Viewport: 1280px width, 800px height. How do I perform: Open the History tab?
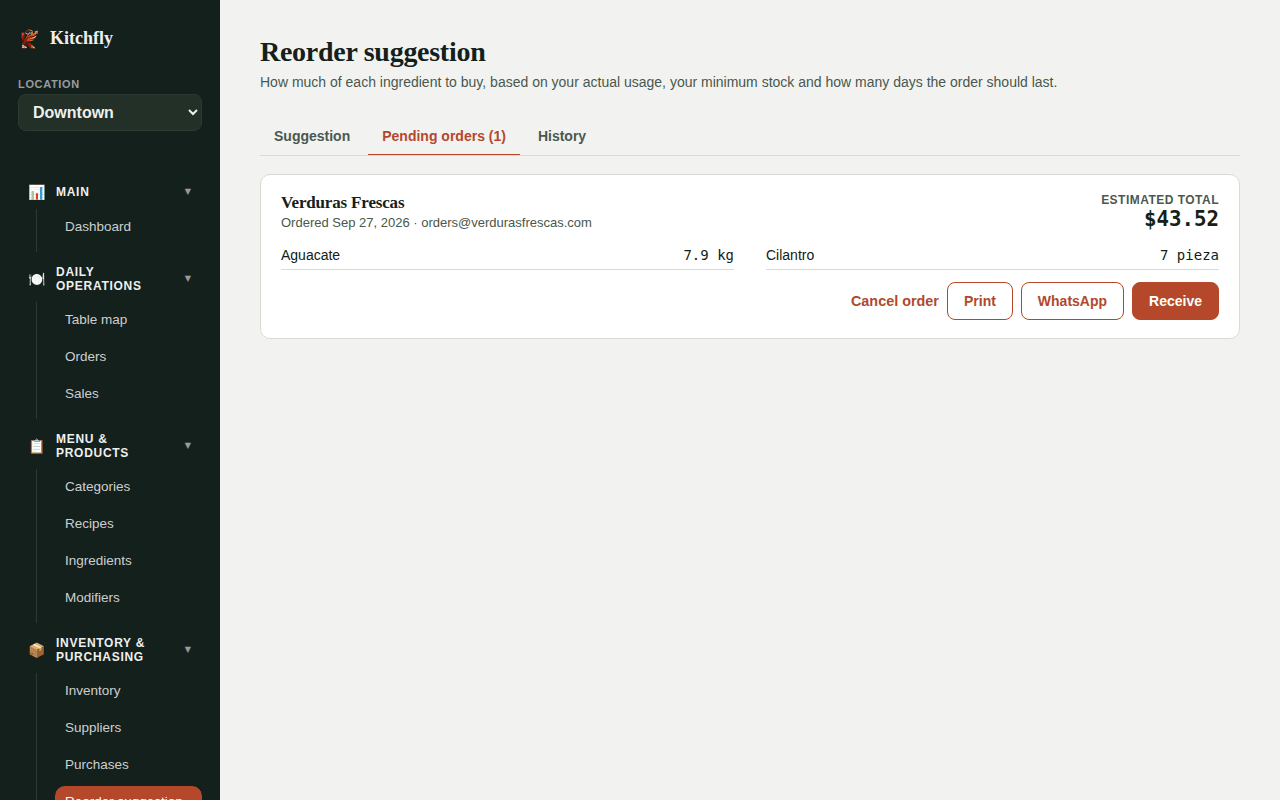point(562,136)
